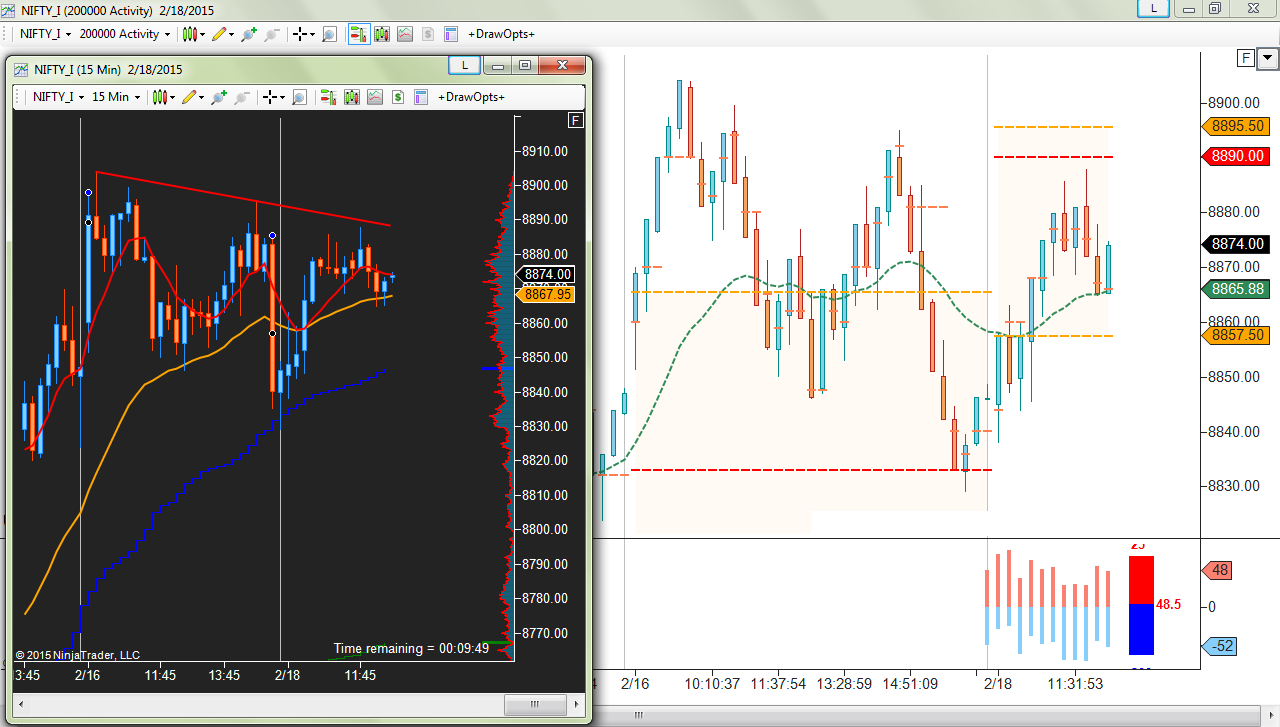The image size is (1280, 727).
Task: Open NIFTY_I instrument dropdown in 15 Min window
Action: click(x=58, y=97)
